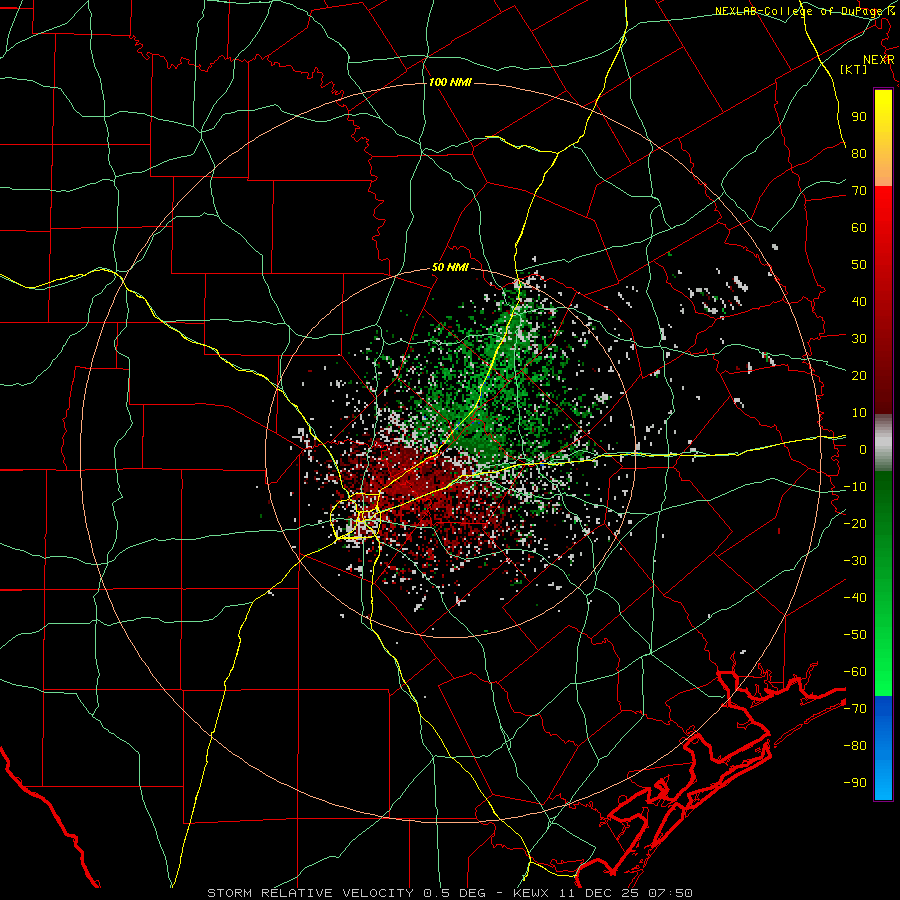Click the 0 value on velocity scale
Viewport: 900px width, 900px height.
click(x=863, y=449)
